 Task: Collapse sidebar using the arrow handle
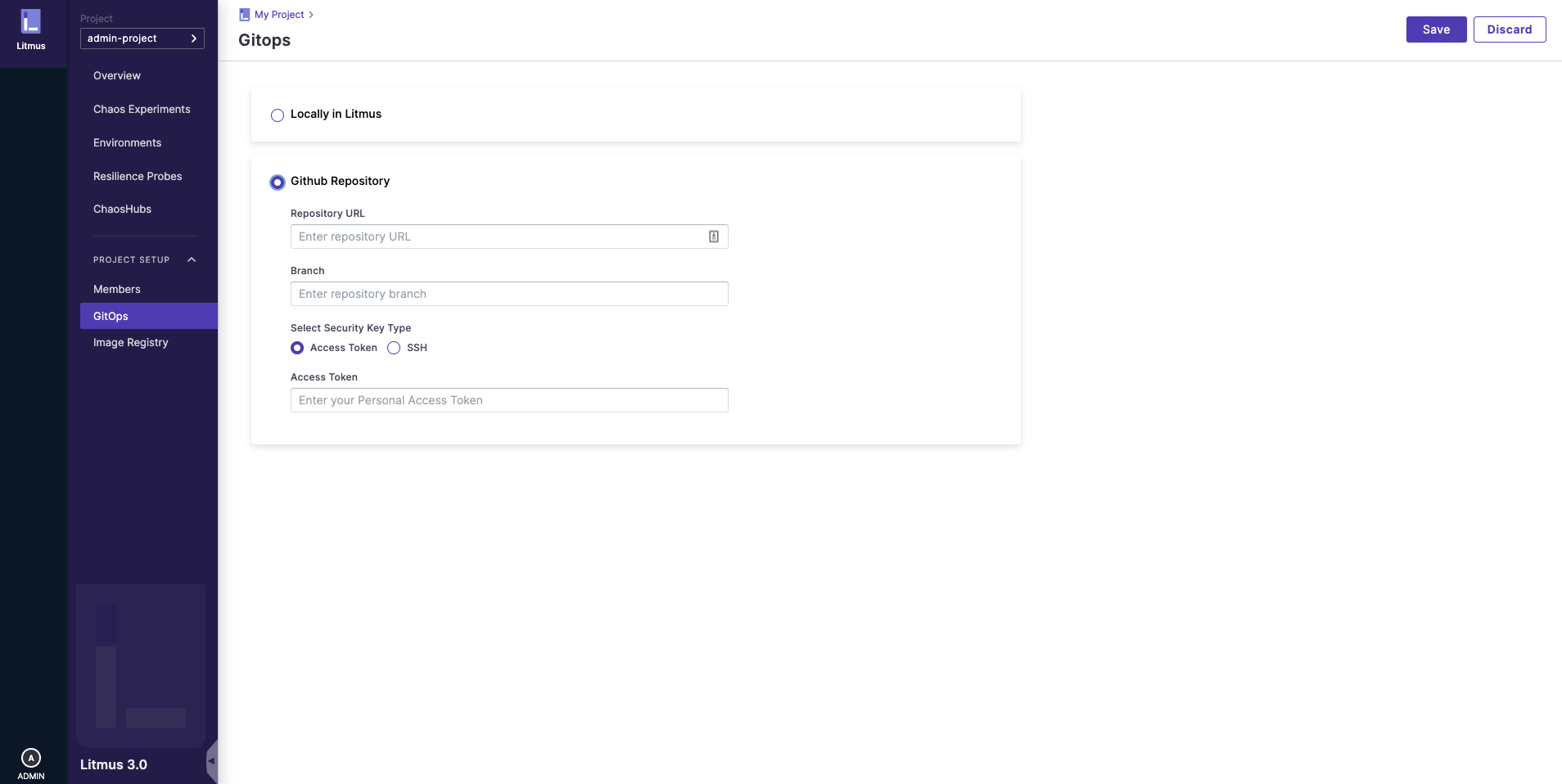211,761
